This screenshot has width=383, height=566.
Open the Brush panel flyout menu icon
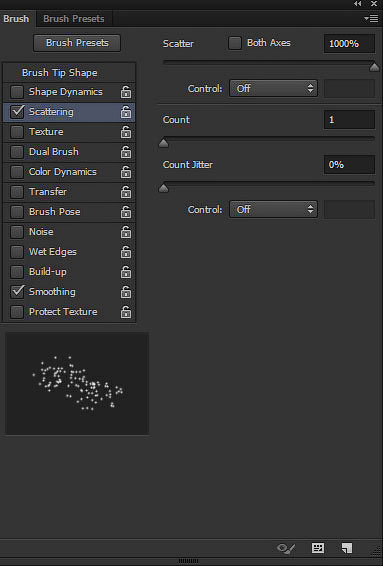pyautogui.click(x=371, y=18)
